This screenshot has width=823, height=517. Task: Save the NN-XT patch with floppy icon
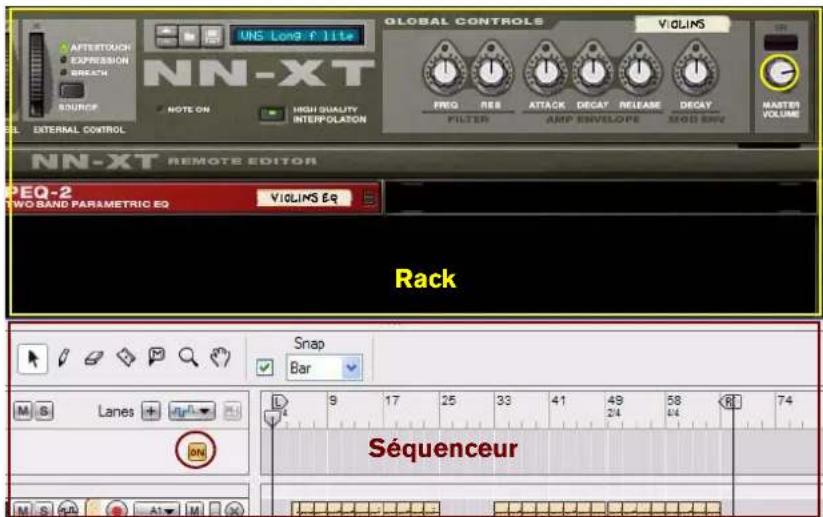(212, 36)
